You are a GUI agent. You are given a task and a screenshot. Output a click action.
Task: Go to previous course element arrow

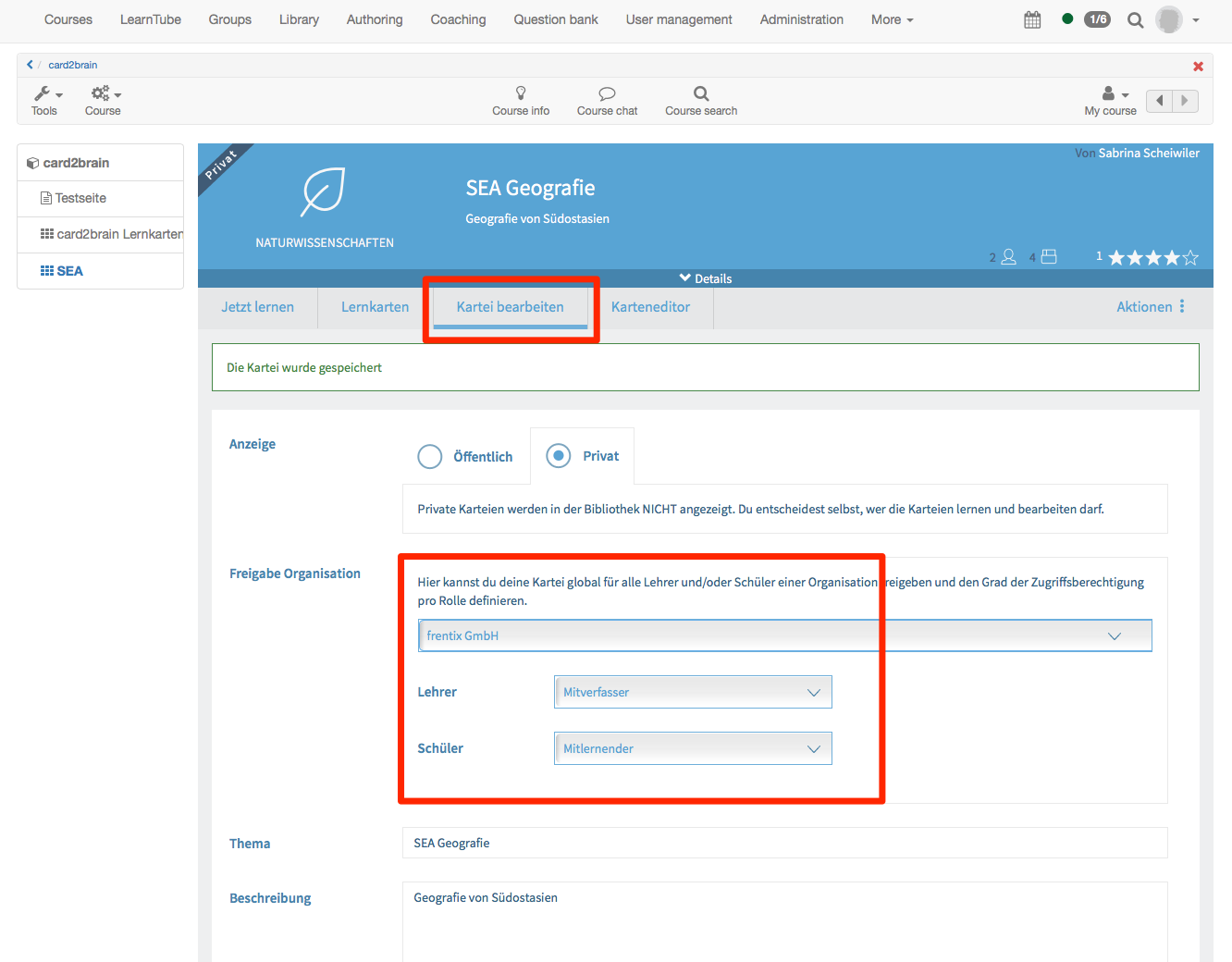[x=1159, y=101]
